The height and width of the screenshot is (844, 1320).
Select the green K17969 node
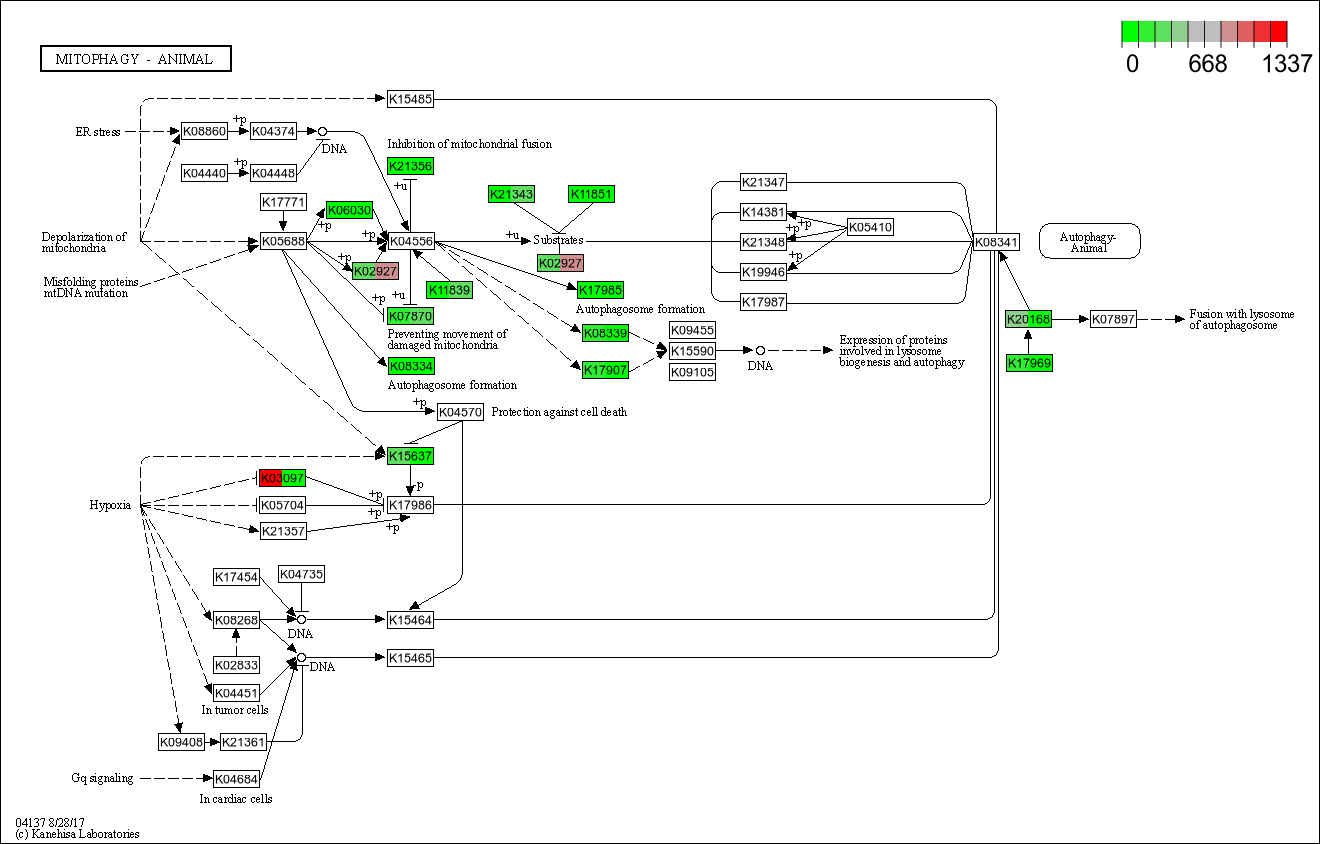click(1028, 363)
